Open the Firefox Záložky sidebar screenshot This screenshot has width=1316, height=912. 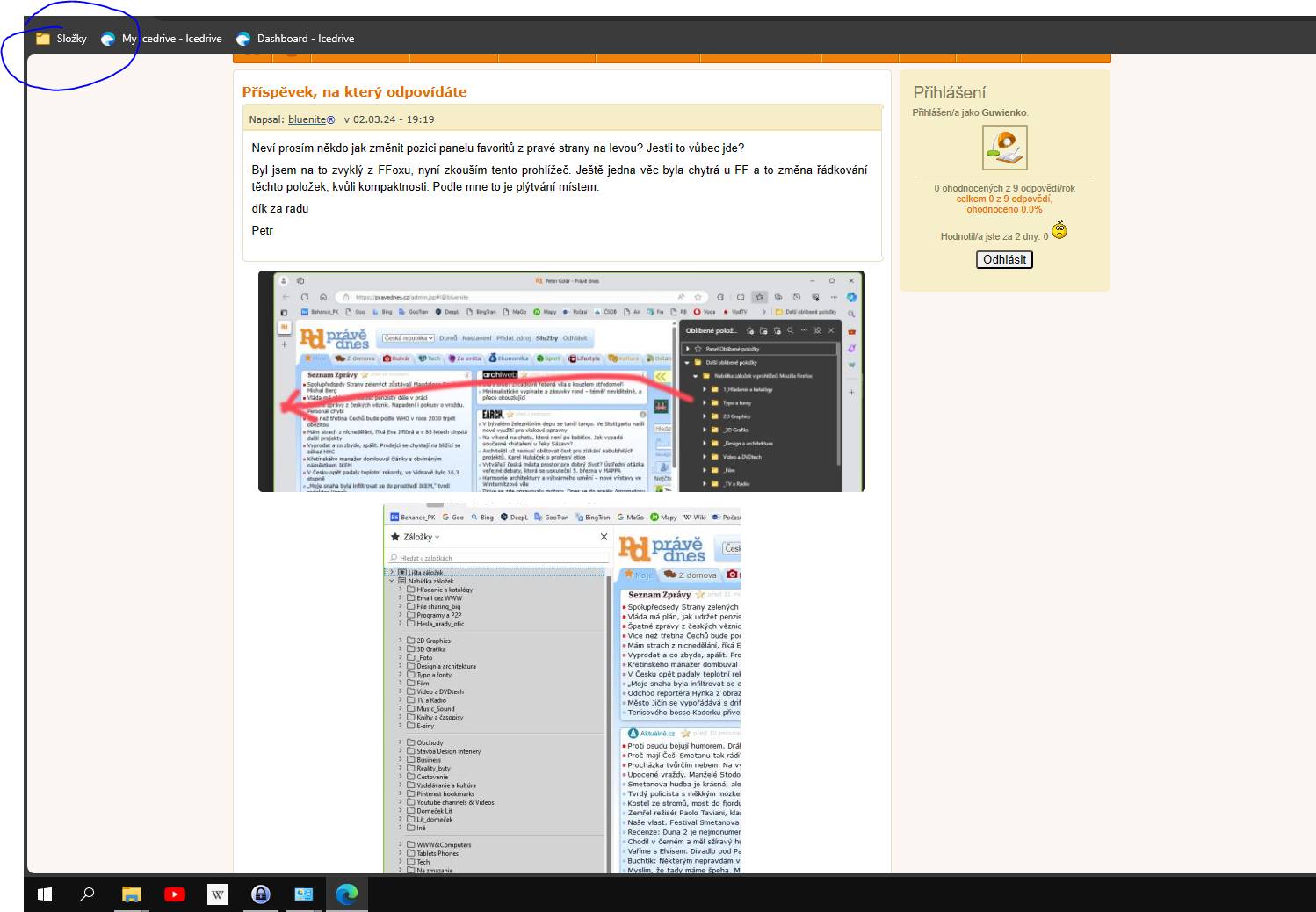click(562, 689)
